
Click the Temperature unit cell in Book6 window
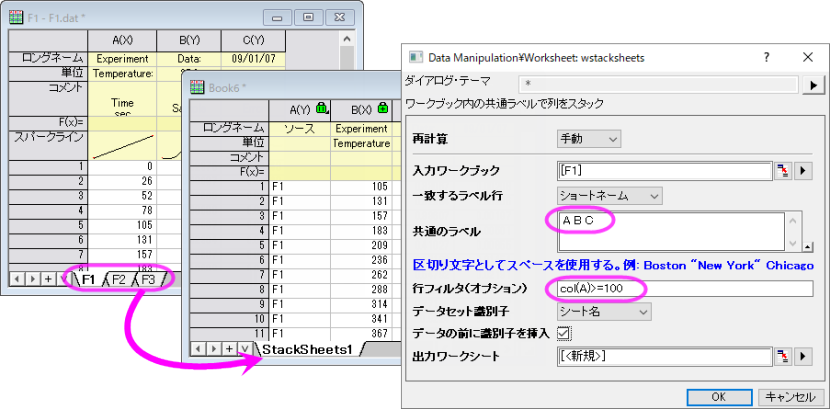[x=361, y=143]
